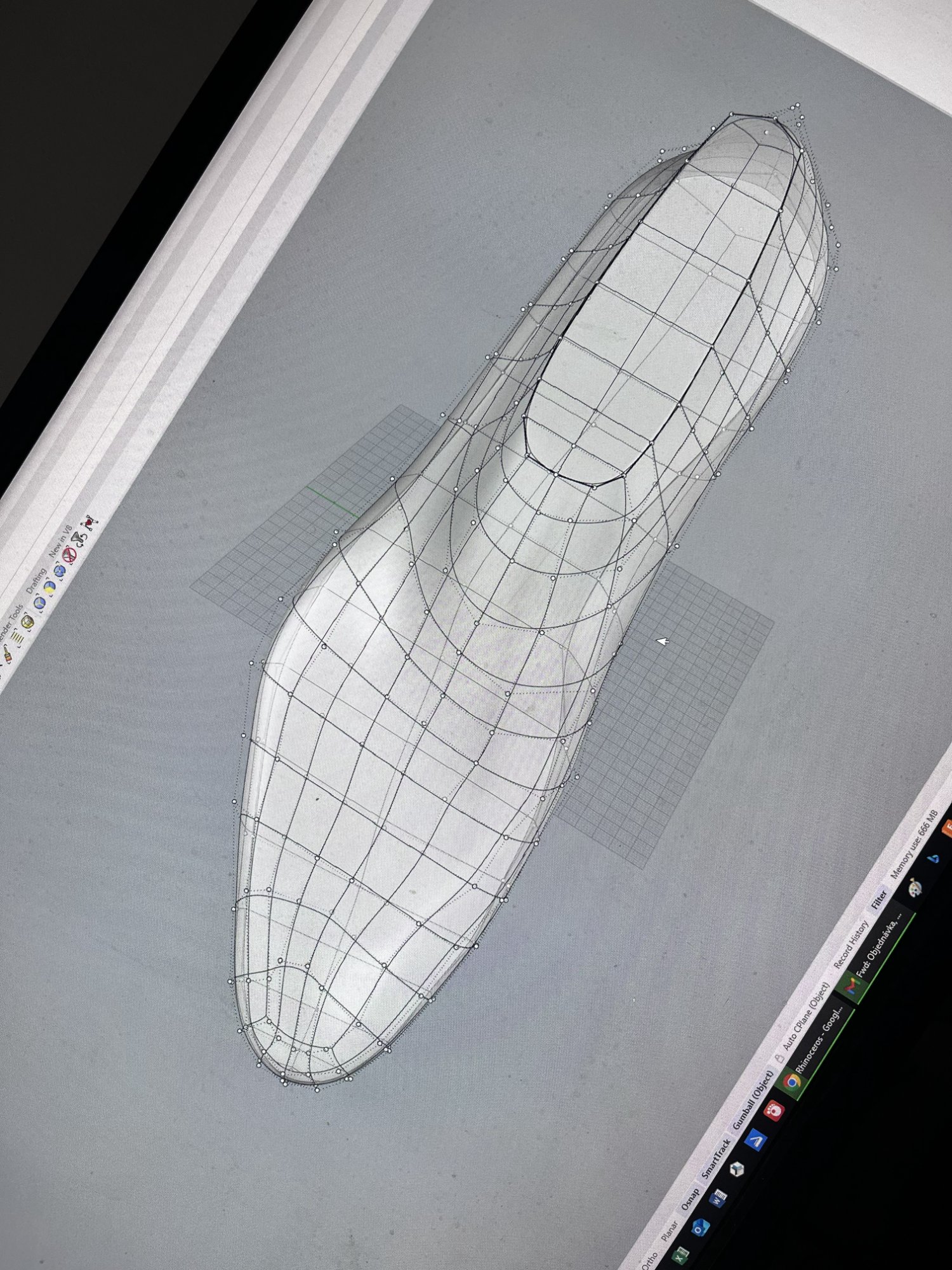The image size is (952, 1270).
Task: Click the yellow sphere render material icon
Action: point(27,622)
